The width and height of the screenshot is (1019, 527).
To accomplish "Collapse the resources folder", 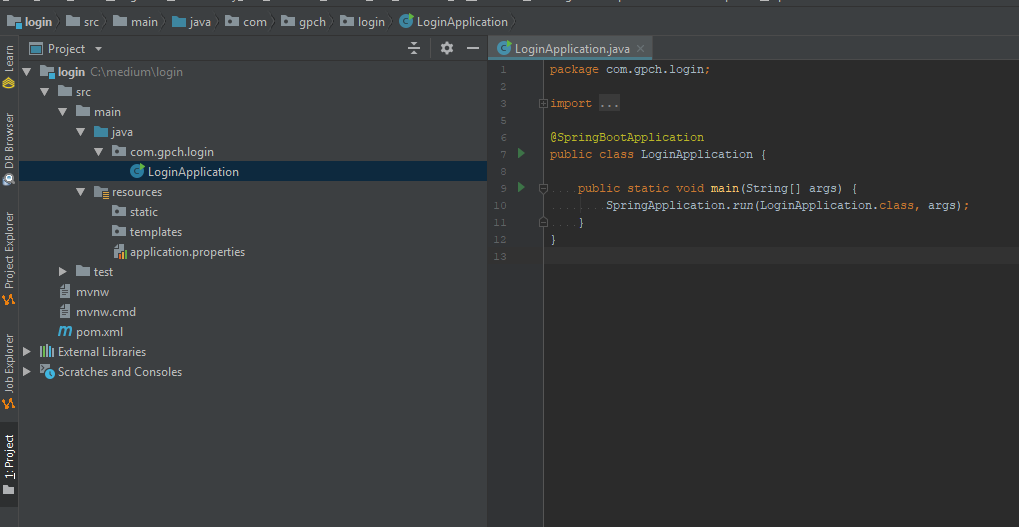I will [81, 192].
